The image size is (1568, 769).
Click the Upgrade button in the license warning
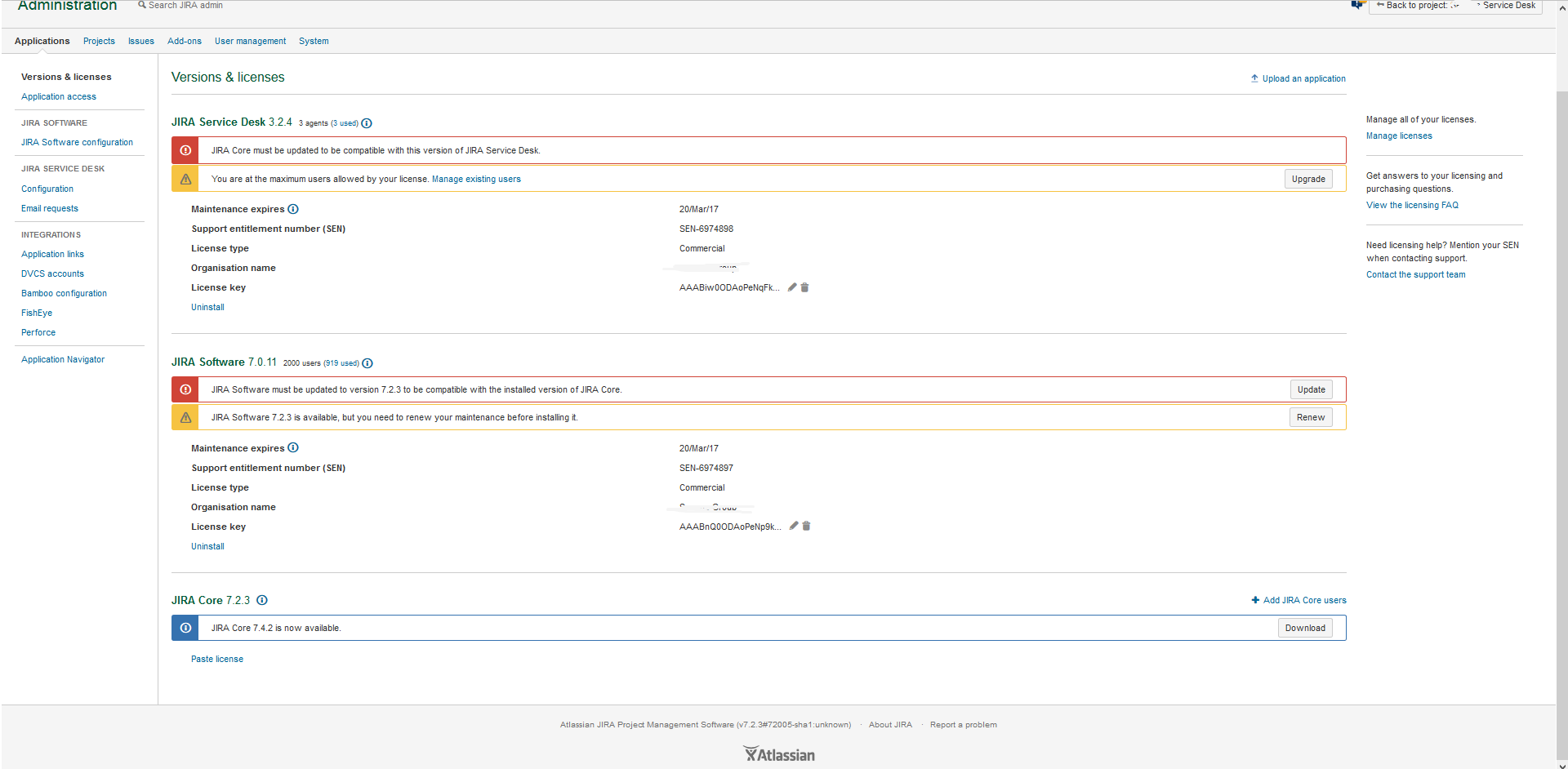point(1308,179)
